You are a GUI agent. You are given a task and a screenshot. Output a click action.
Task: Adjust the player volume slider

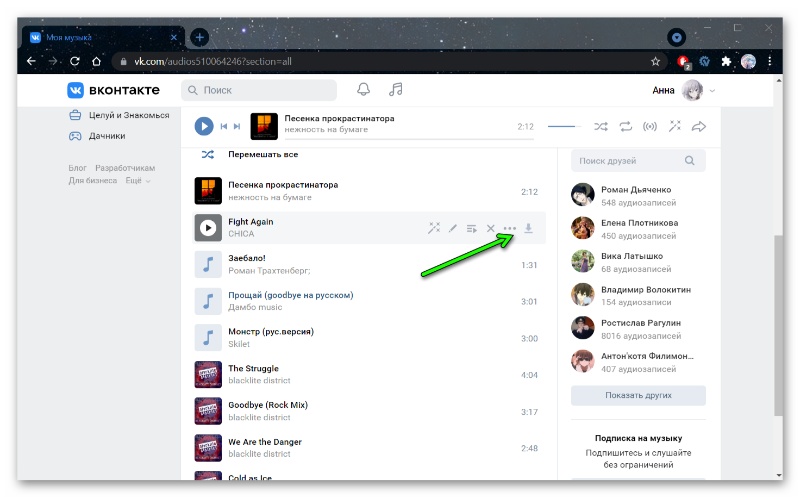click(564, 126)
